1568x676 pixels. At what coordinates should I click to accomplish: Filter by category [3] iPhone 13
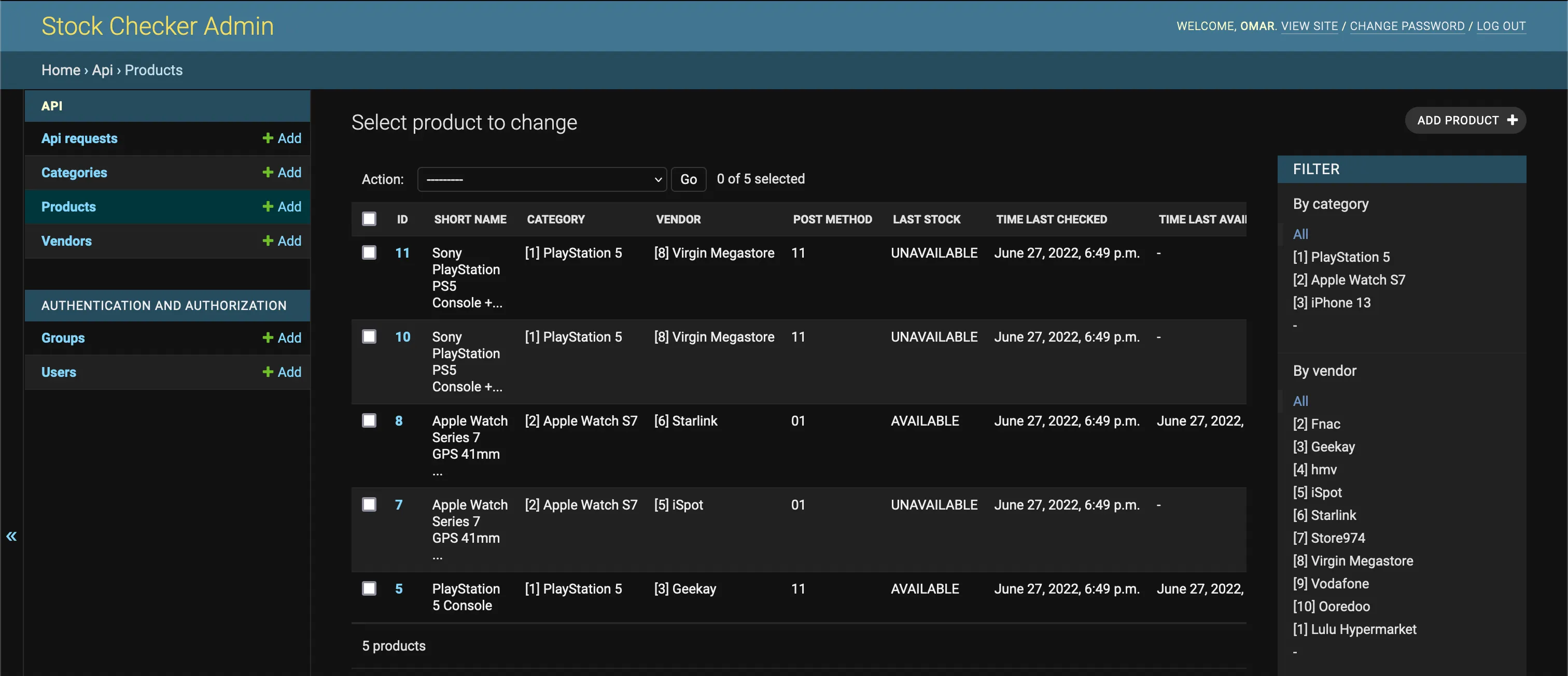click(x=1332, y=302)
